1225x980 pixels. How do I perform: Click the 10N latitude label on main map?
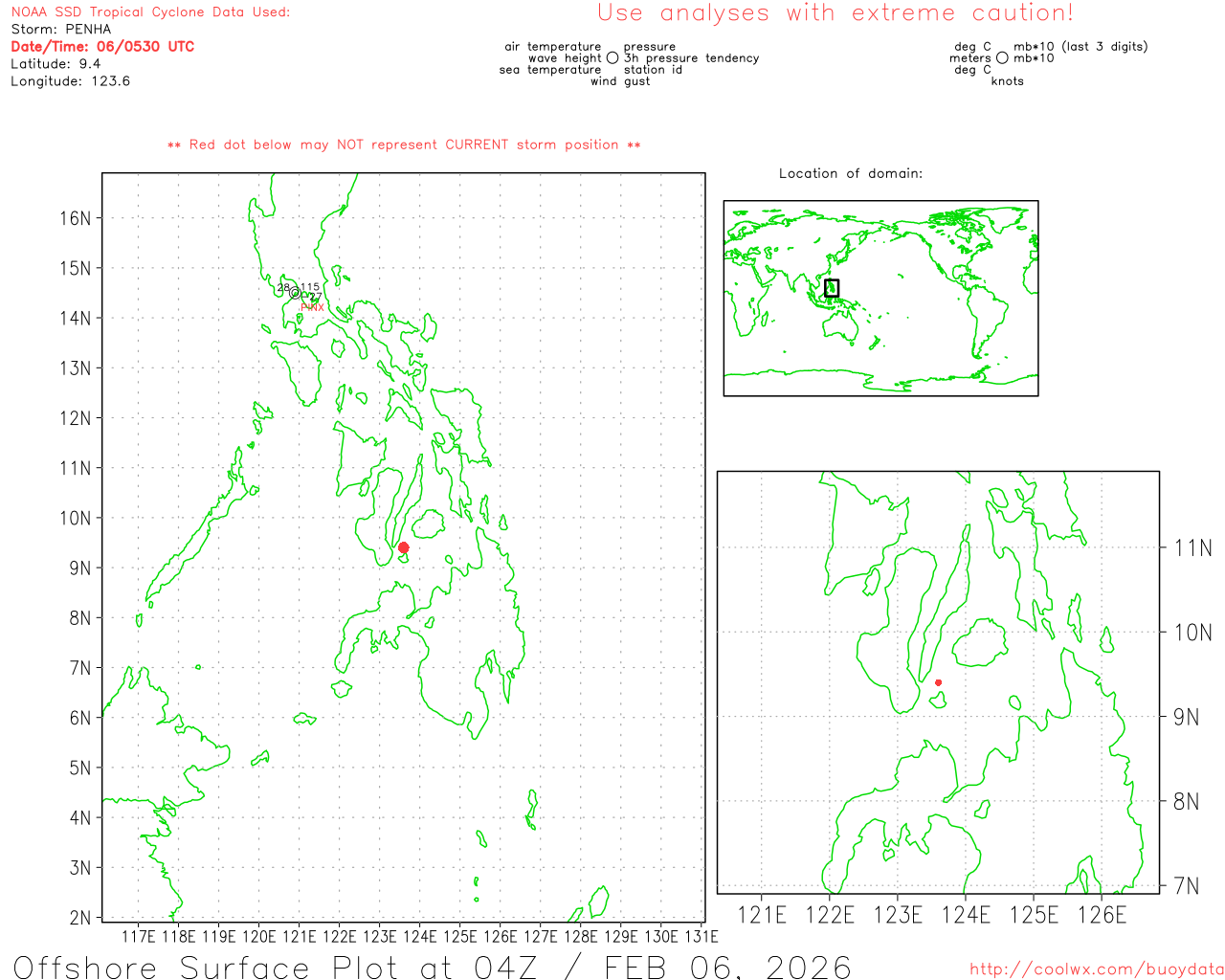[76, 518]
